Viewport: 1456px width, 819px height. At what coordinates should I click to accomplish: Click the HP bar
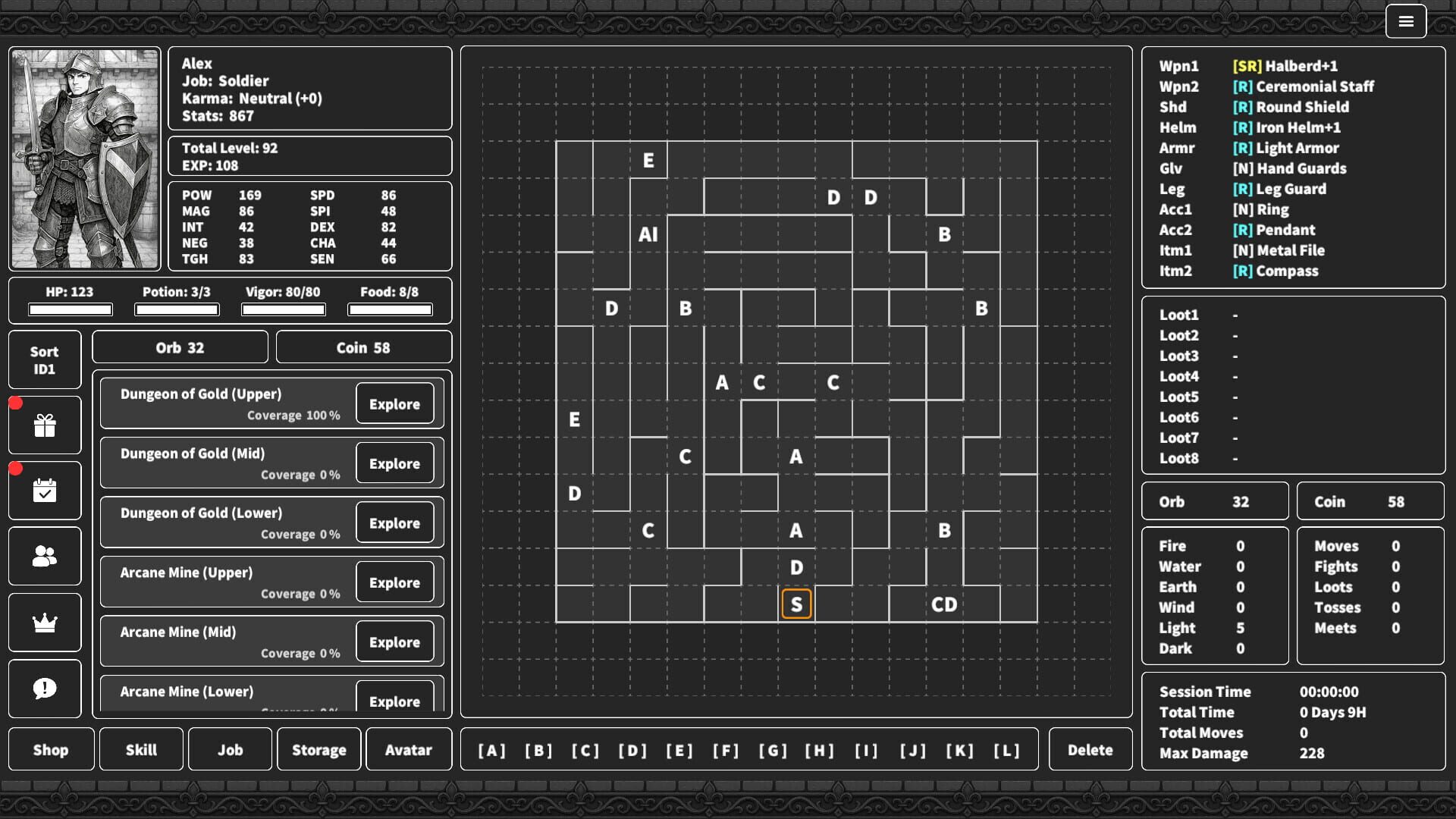coord(71,309)
